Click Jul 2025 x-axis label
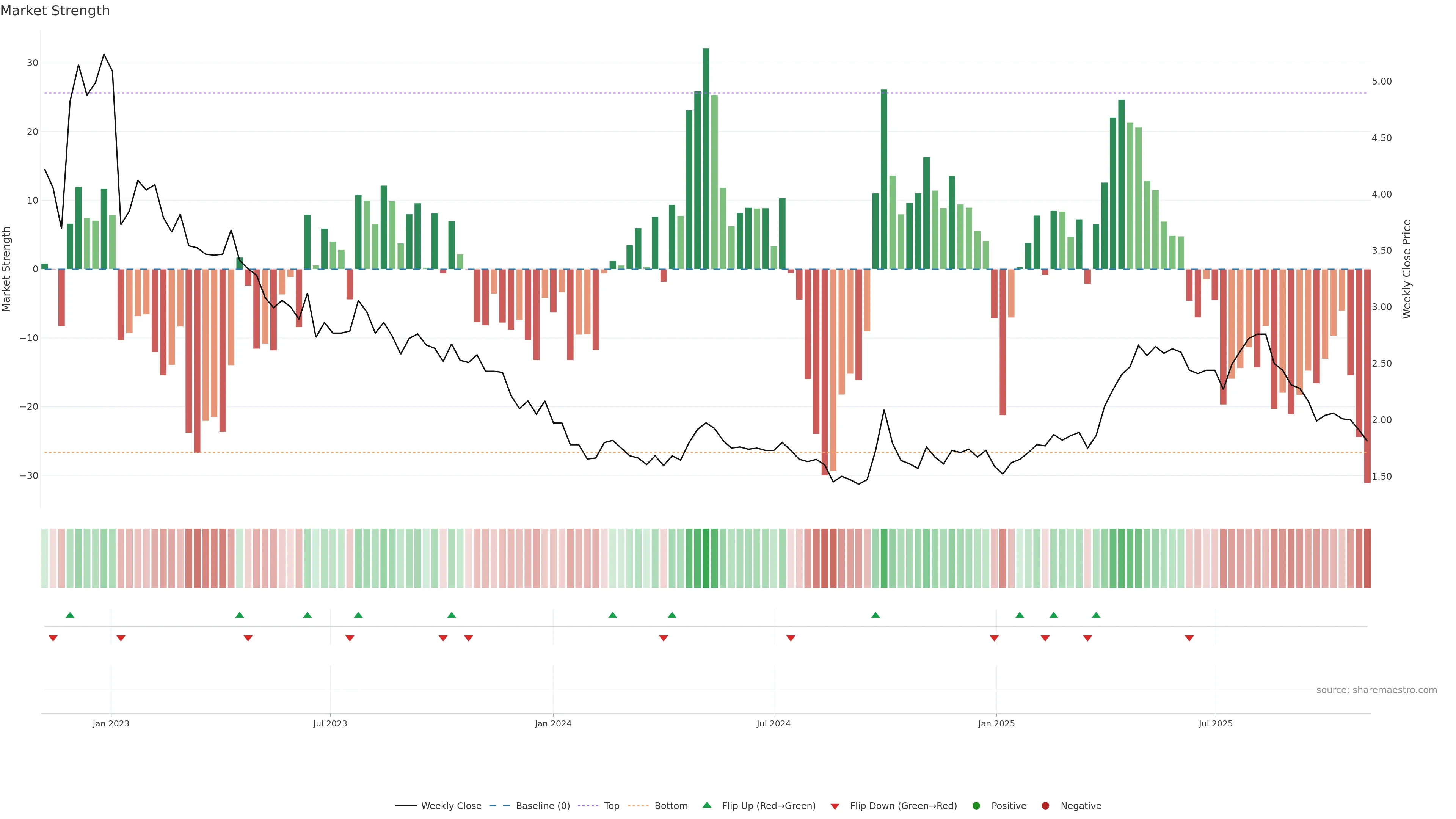 tap(1215, 723)
